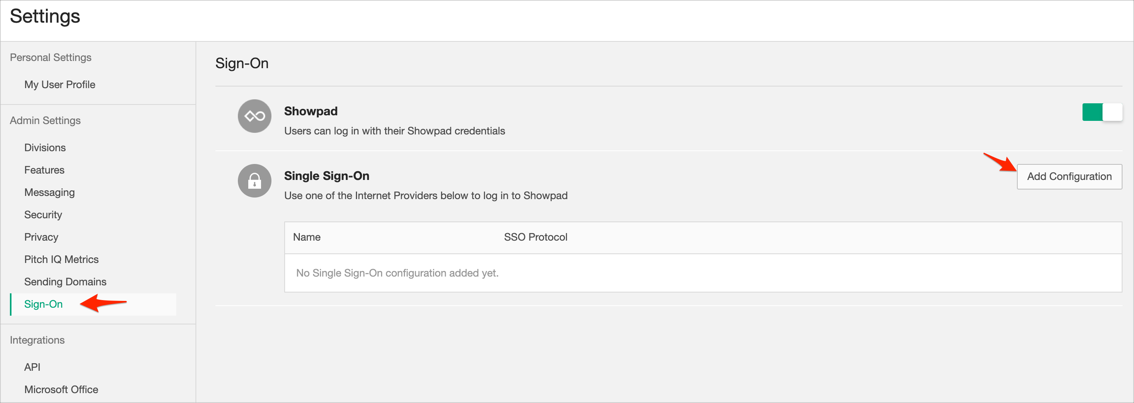The height and width of the screenshot is (403, 1134).
Task: Select Messaging in the sidebar
Action: [x=49, y=192]
